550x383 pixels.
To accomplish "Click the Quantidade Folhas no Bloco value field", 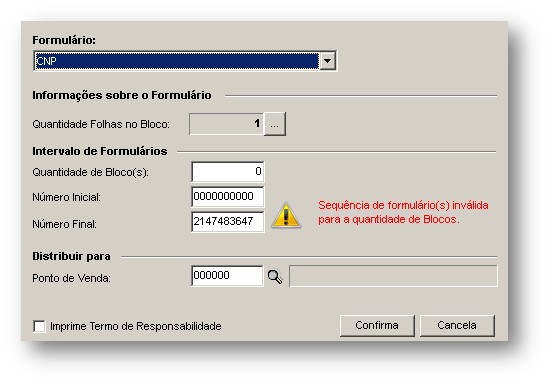I will pos(226,124).
